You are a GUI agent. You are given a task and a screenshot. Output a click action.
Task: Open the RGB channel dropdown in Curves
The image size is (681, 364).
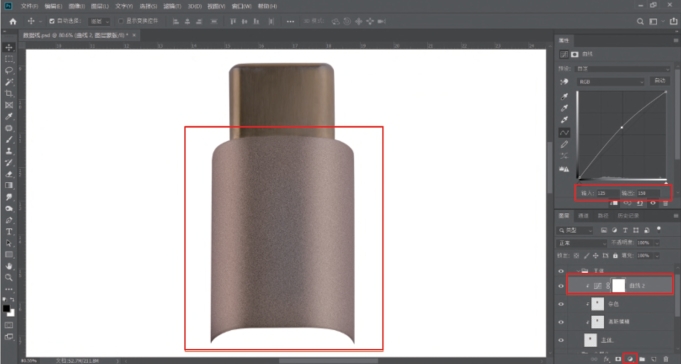coord(610,82)
